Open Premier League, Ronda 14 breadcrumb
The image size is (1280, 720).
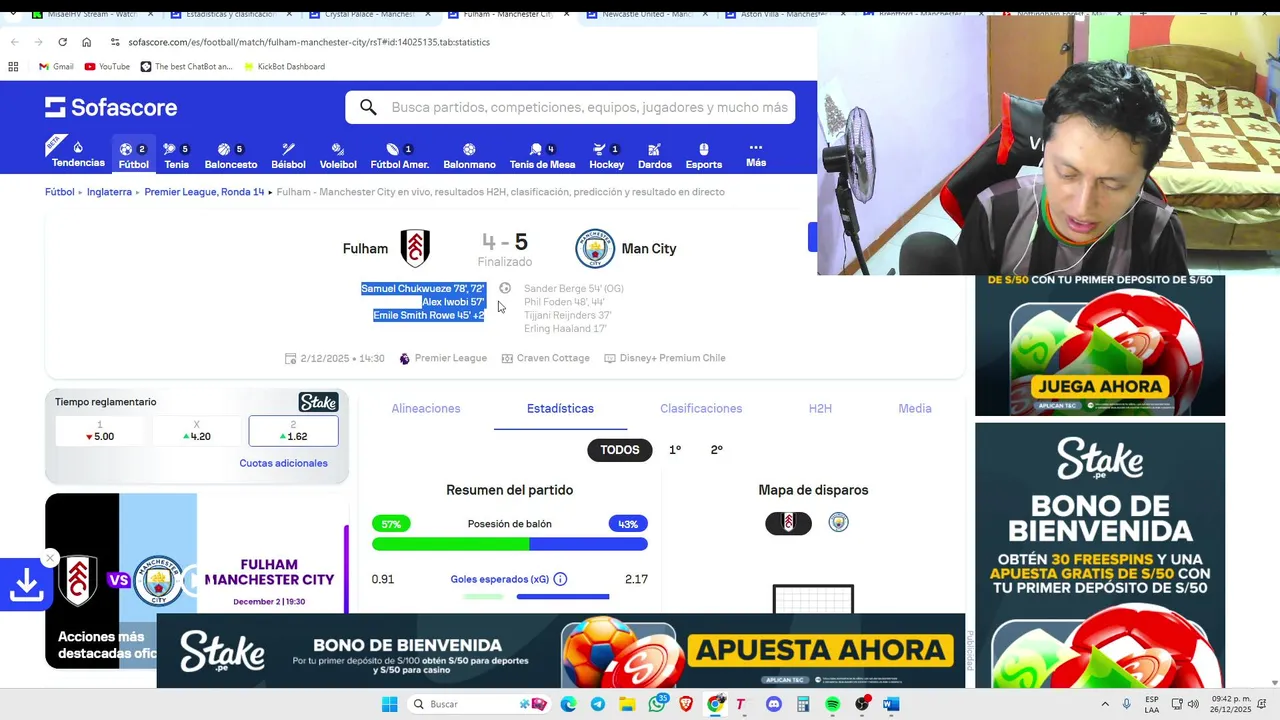pos(204,192)
